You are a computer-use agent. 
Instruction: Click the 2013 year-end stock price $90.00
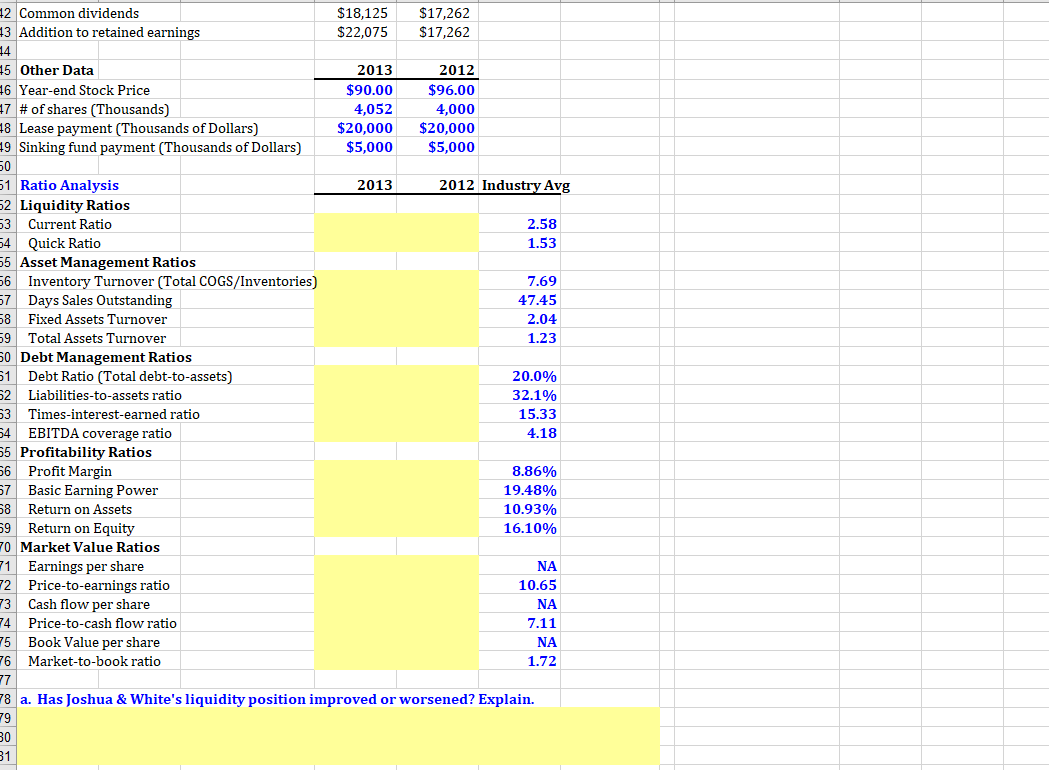[x=369, y=90]
